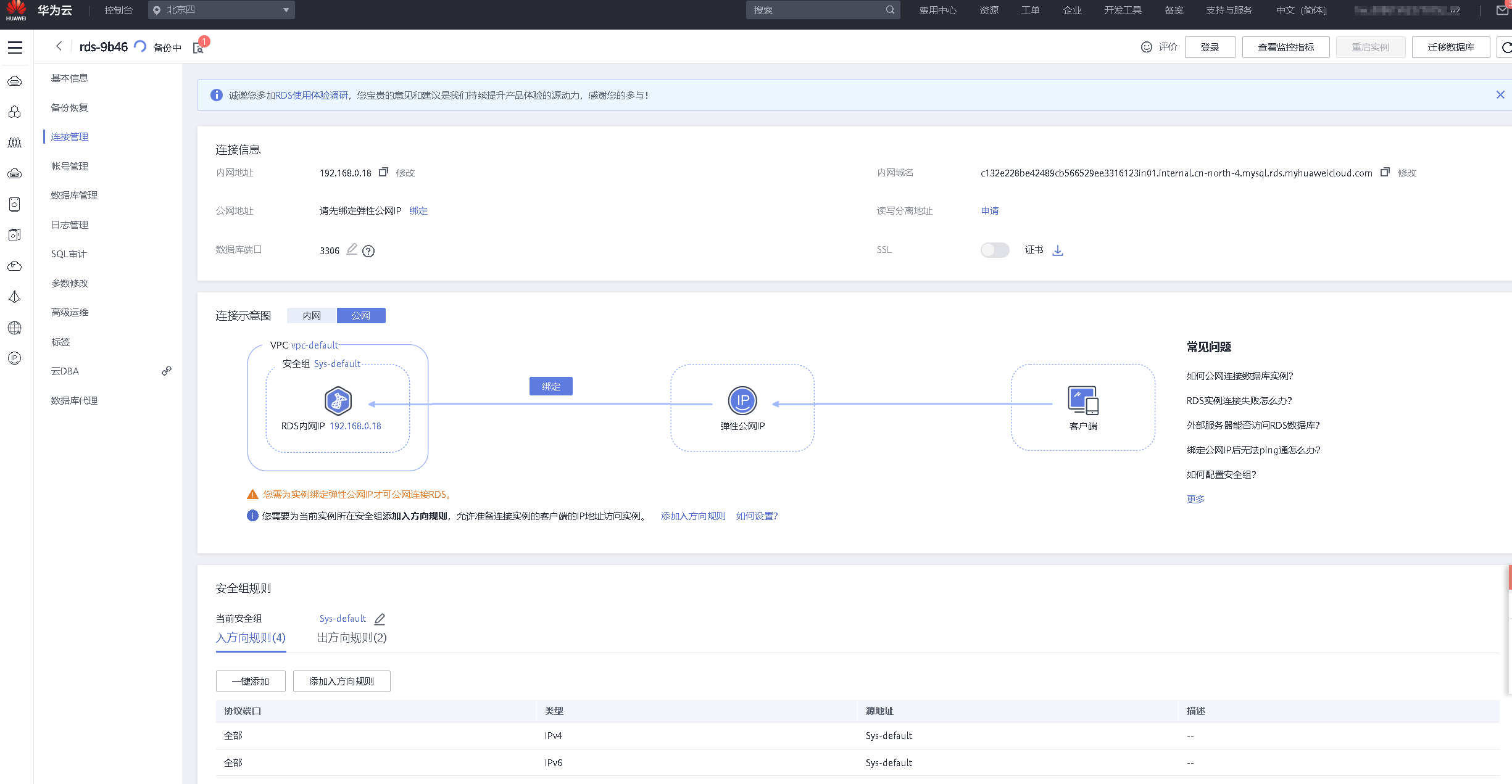The width and height of the screenshot is (1512, 784).
Task: Switch diagram to 公网 view
Action: [361, 316]
